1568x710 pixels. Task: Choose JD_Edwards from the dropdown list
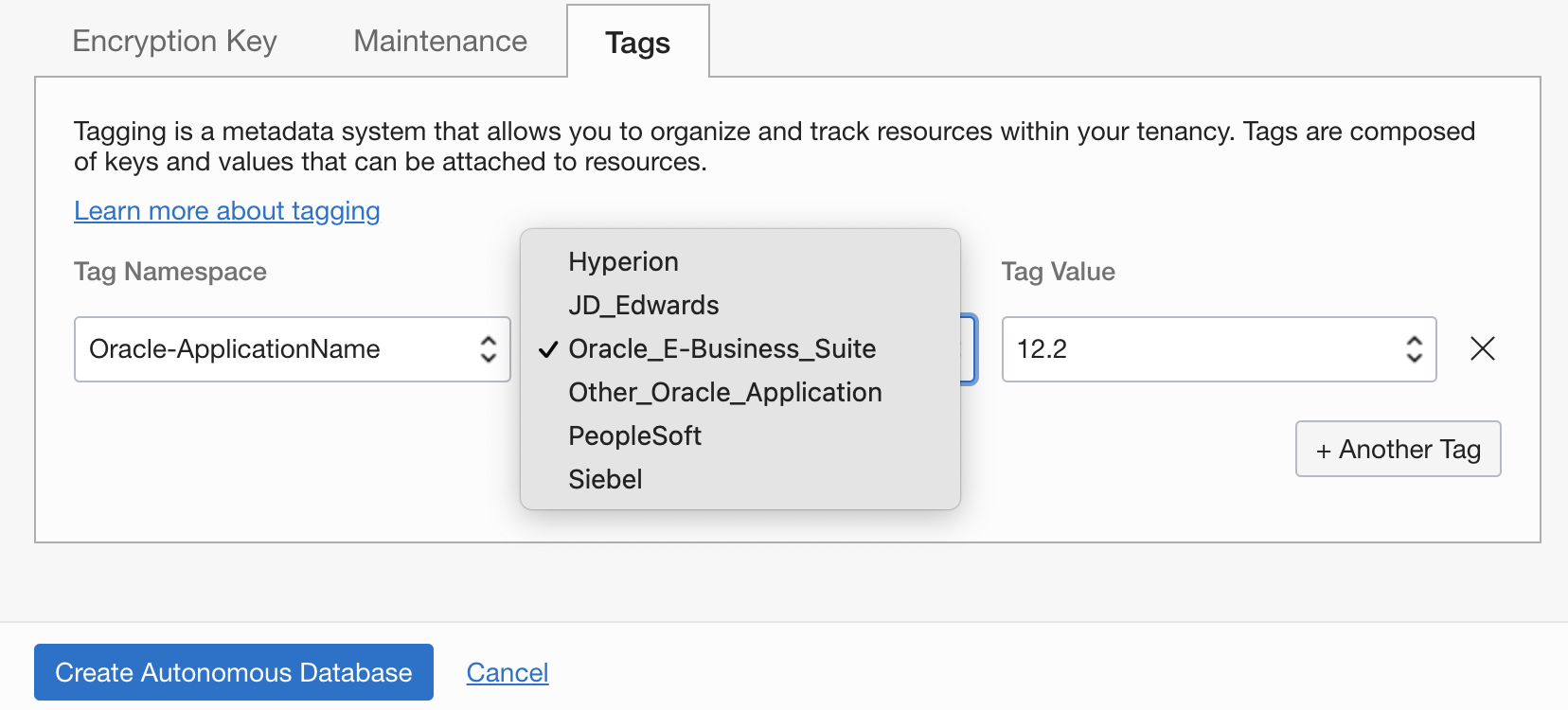(x=740, y=305)
